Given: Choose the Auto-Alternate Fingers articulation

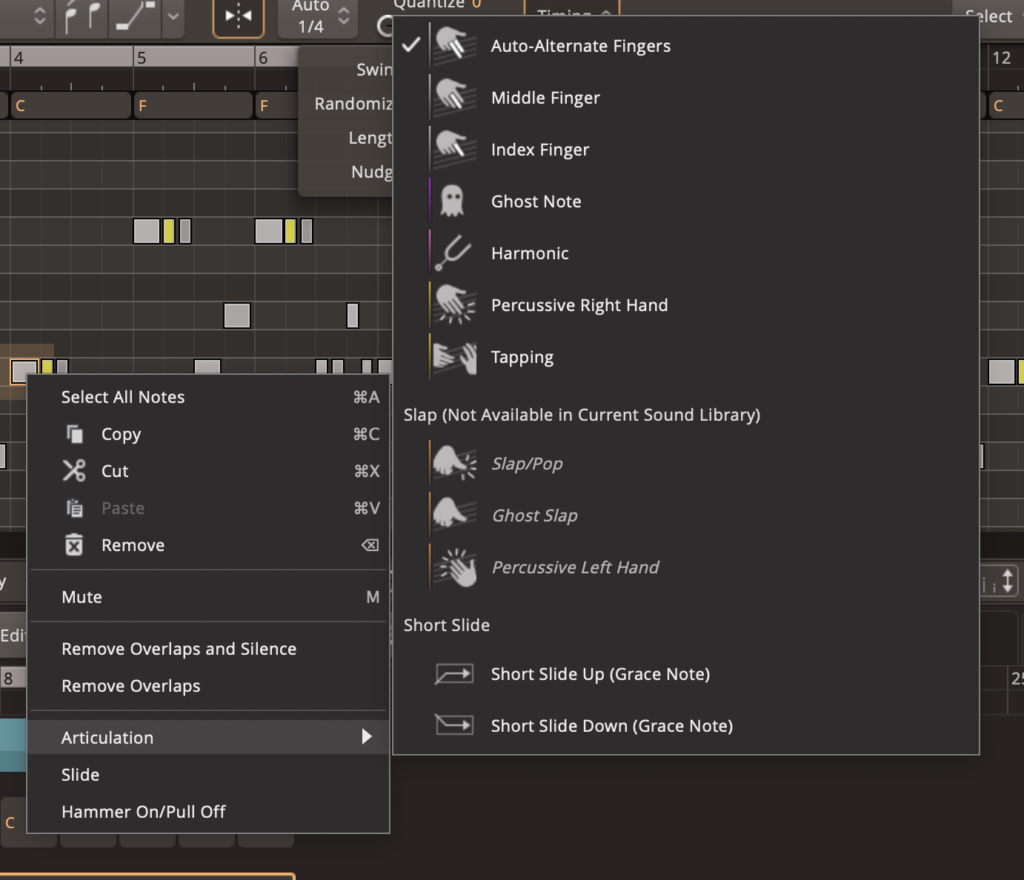Looking at the screenshot, I should tap(686, 46).
